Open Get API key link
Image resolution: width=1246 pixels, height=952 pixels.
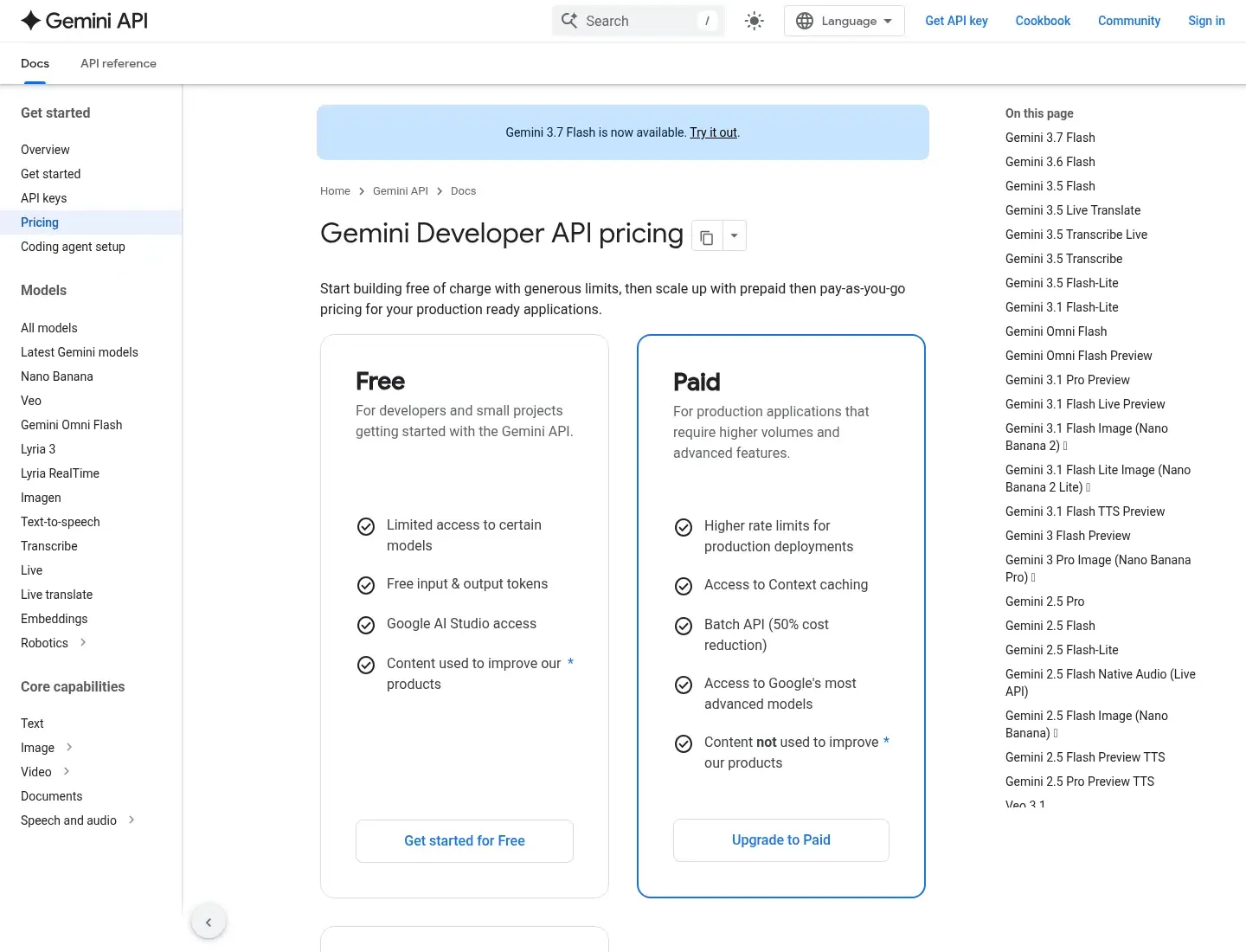tap(956, 21)
